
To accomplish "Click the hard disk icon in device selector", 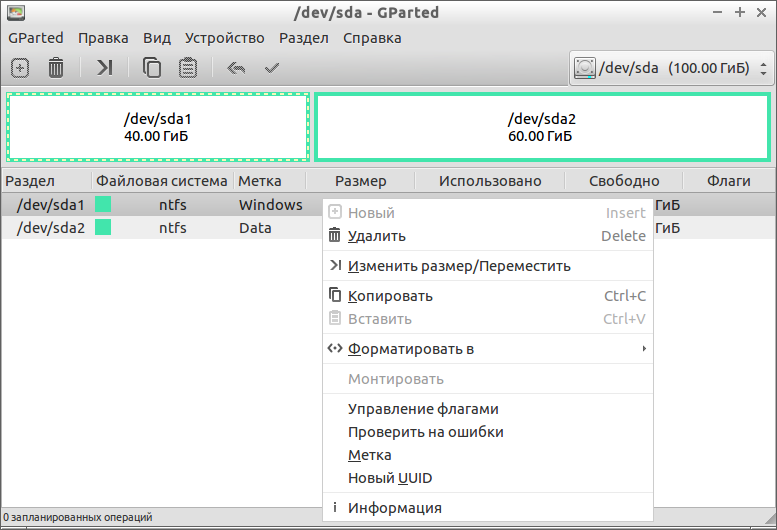I will click(585, 68).
